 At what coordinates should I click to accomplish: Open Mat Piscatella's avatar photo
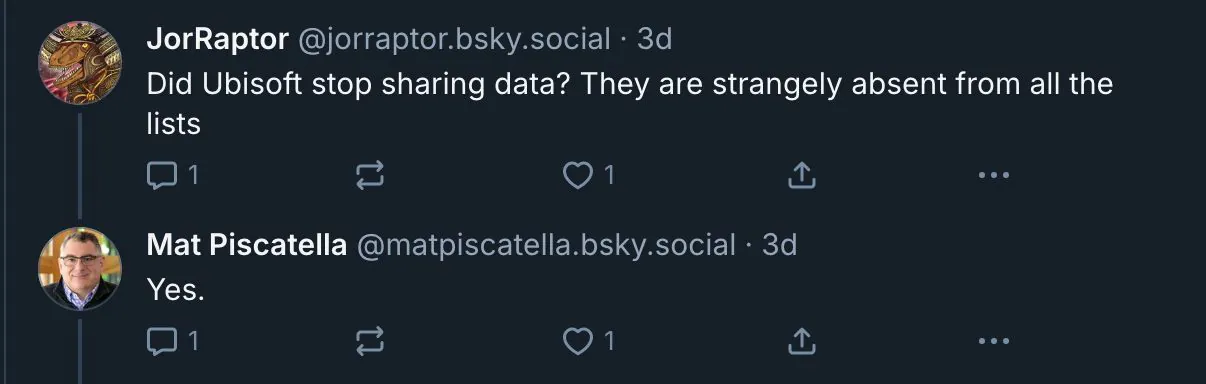coord(80,267)
